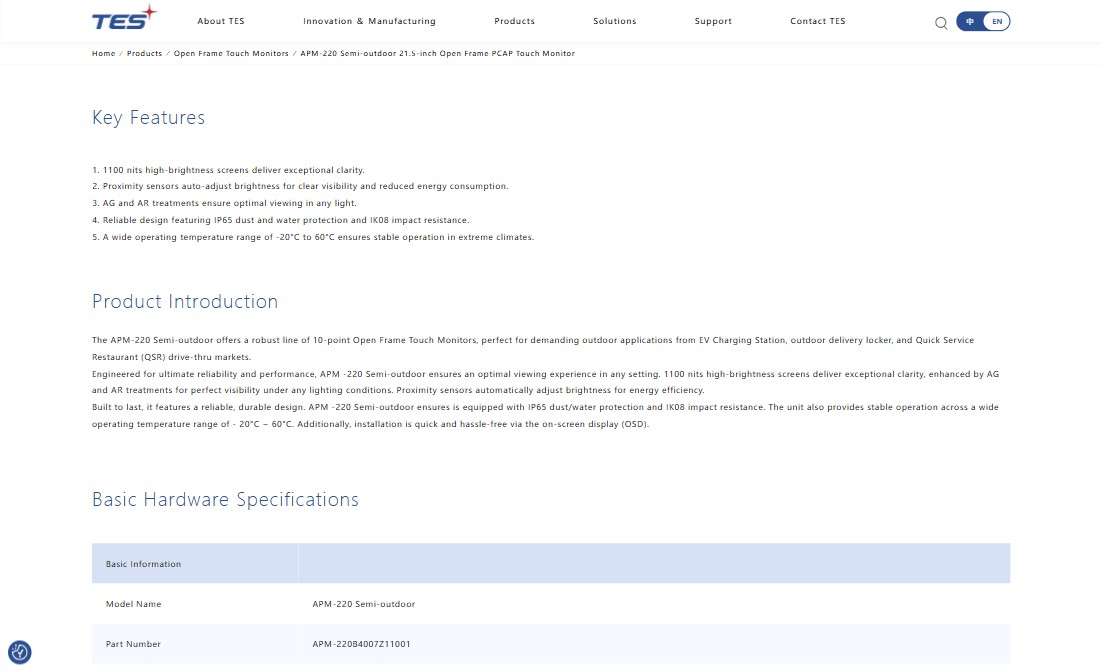The image size is (1102, 672).
Task: Expand the Products navigation menu
Action: point(514,21)
